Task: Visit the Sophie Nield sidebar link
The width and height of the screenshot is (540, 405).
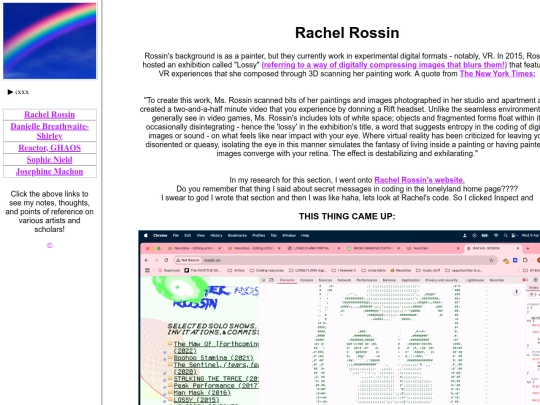Action: pos(50,160)
